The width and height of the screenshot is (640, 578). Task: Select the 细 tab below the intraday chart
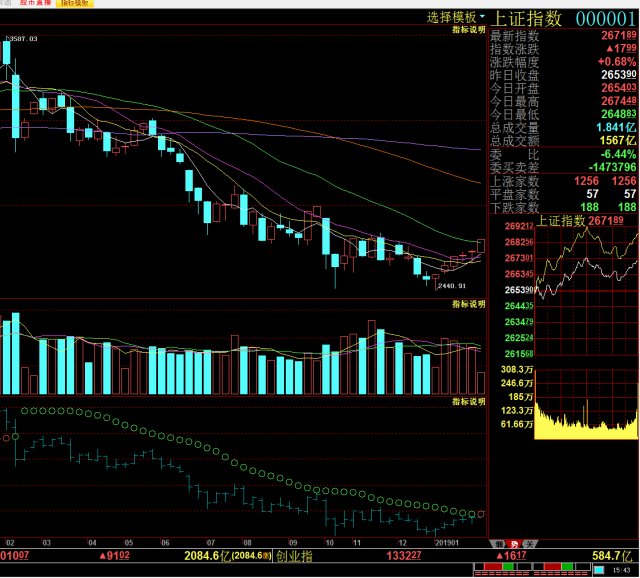(498, 544)
